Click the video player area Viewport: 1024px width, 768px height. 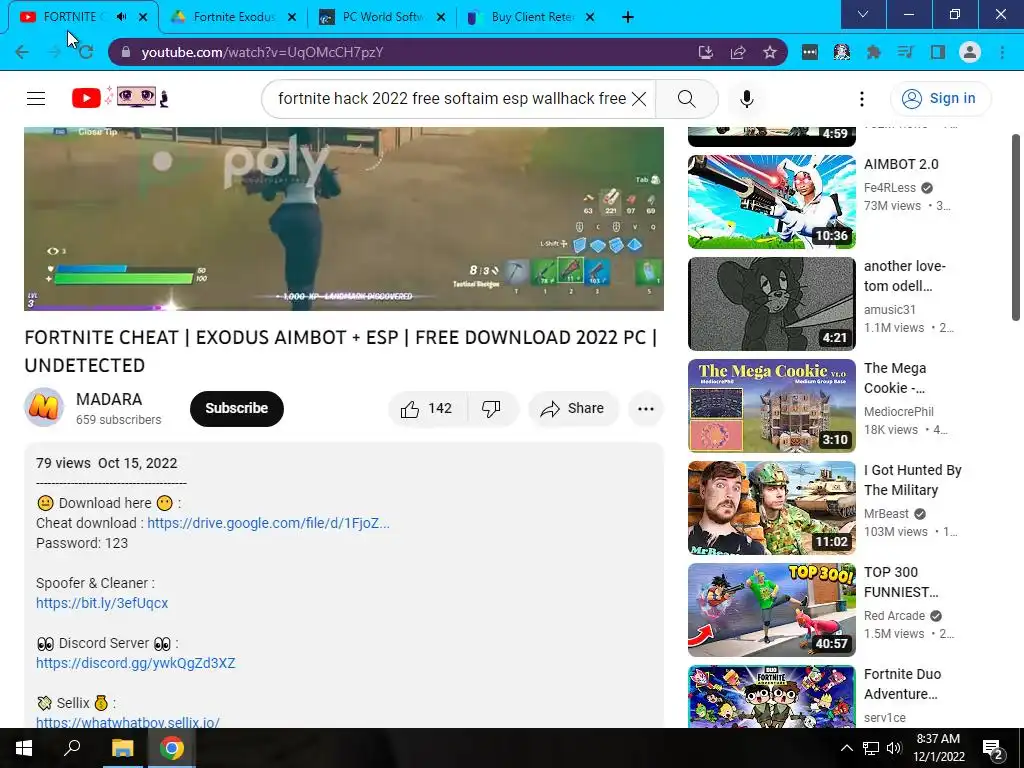(x=344, y=219)
